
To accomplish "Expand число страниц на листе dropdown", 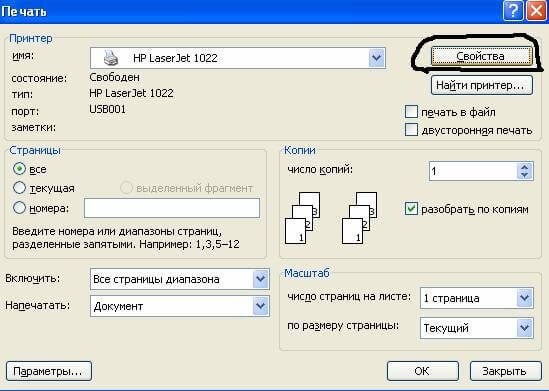I will pos(524,298).
